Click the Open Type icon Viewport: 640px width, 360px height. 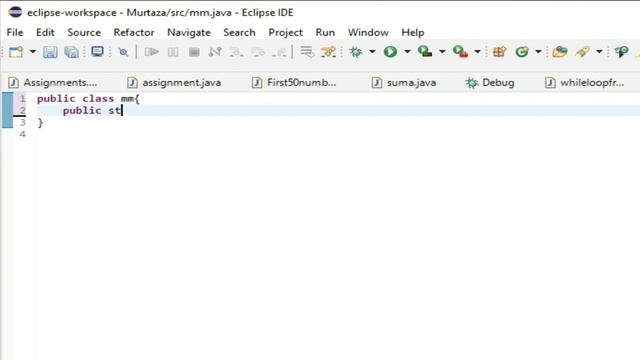click(560, 52)
